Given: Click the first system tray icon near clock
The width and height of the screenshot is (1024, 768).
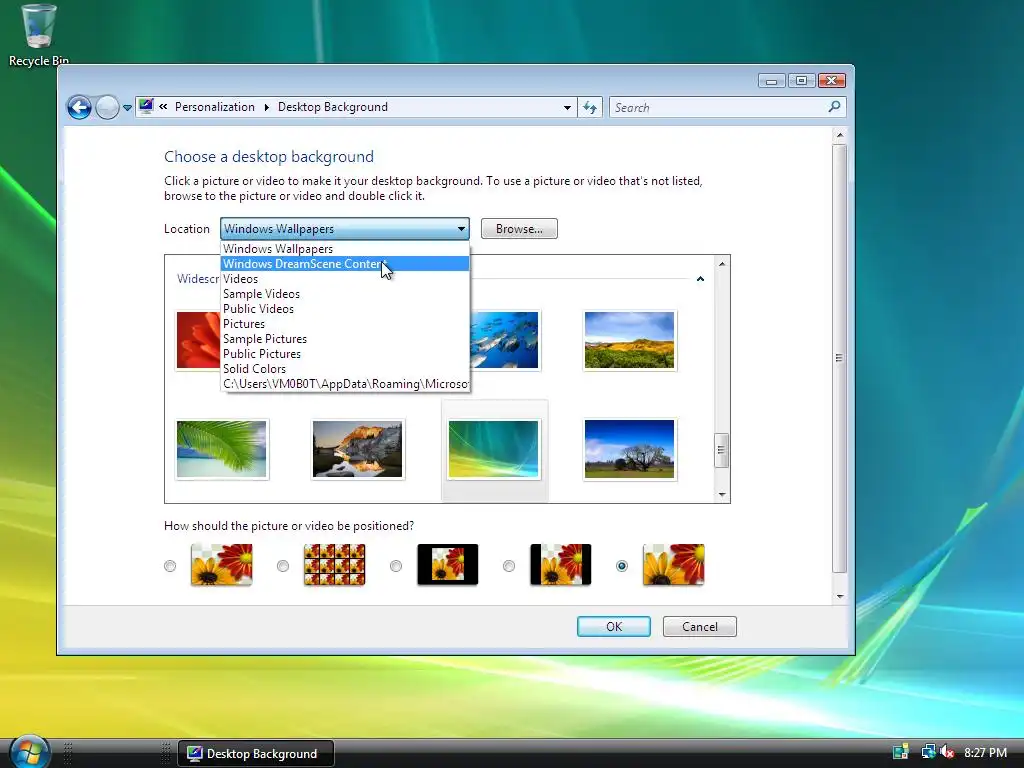Looking at the screenshot, I should point(901,752).
